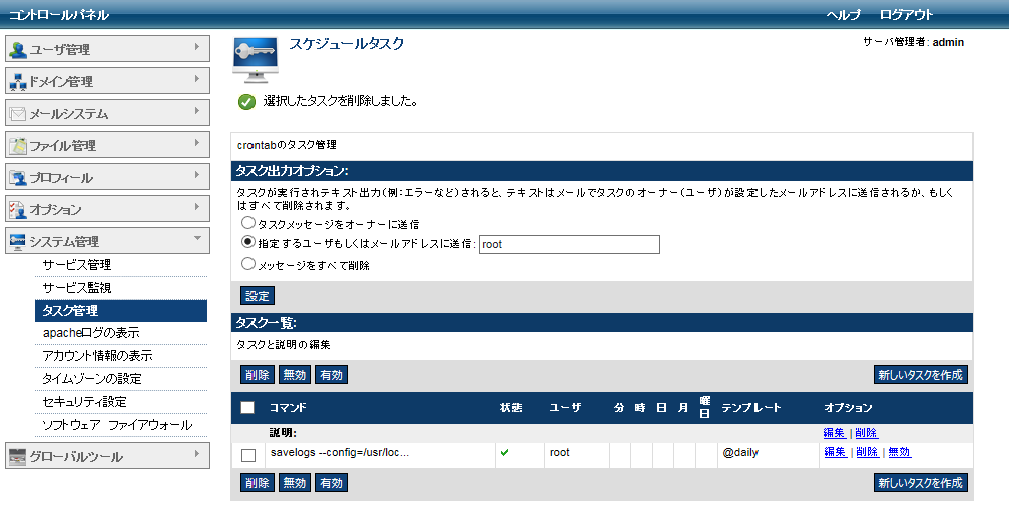Check the savelogs task row checkbox
Screen dimensions: 1011x519
(x=249, y=455)
